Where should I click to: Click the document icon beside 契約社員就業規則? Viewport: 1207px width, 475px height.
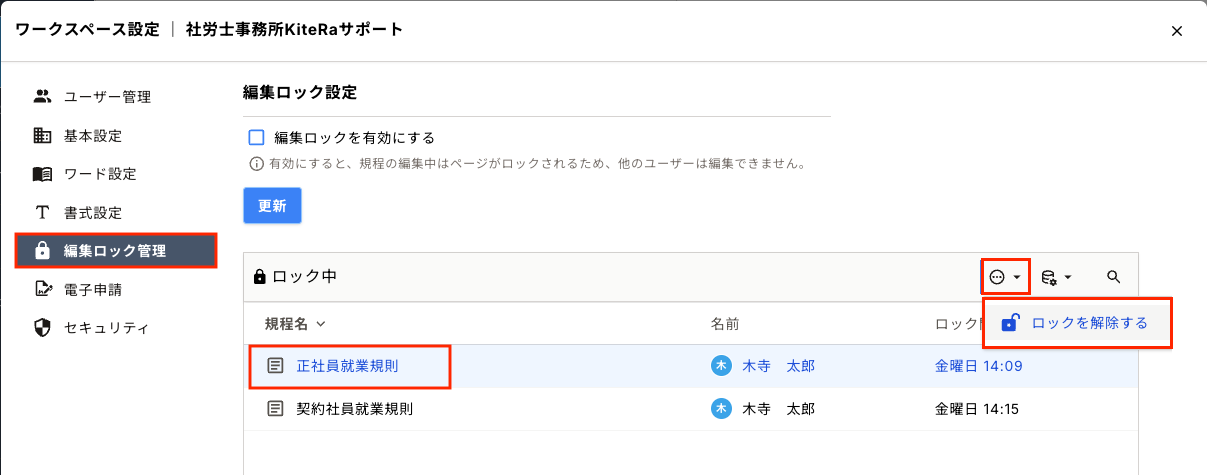(275, 409)
